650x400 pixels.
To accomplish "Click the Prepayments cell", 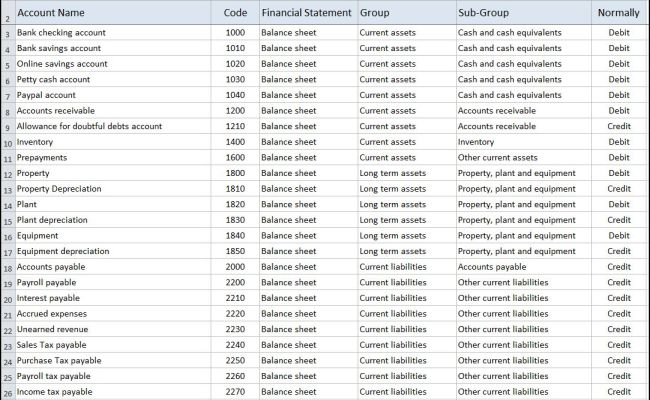I will click(x=113, y=158).
